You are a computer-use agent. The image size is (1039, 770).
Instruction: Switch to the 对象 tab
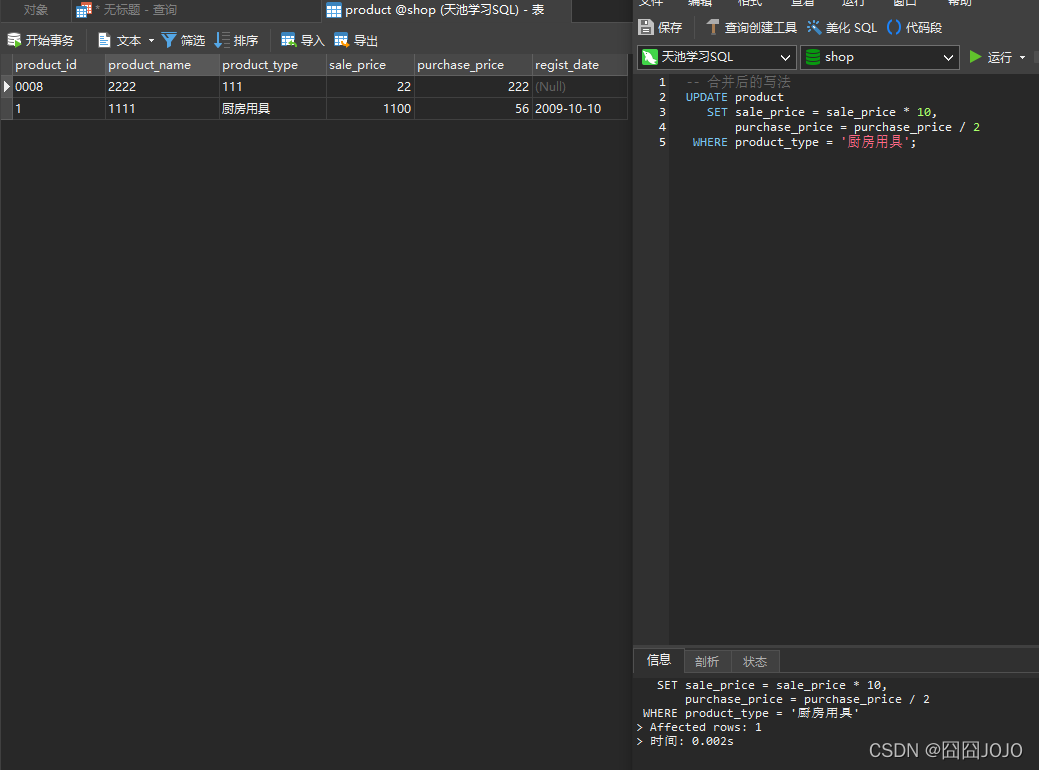[x=36, y=10]
